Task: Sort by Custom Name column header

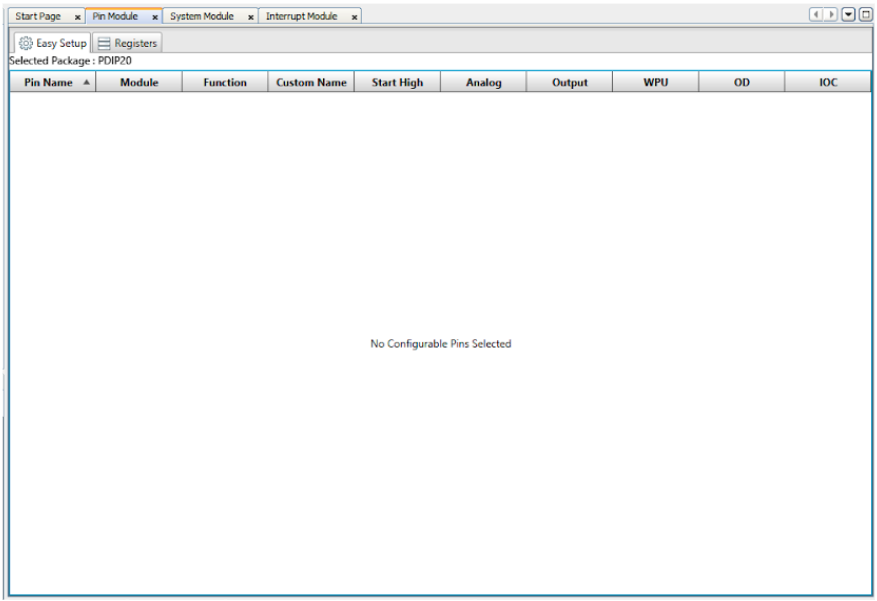Action: pos(311,82)
